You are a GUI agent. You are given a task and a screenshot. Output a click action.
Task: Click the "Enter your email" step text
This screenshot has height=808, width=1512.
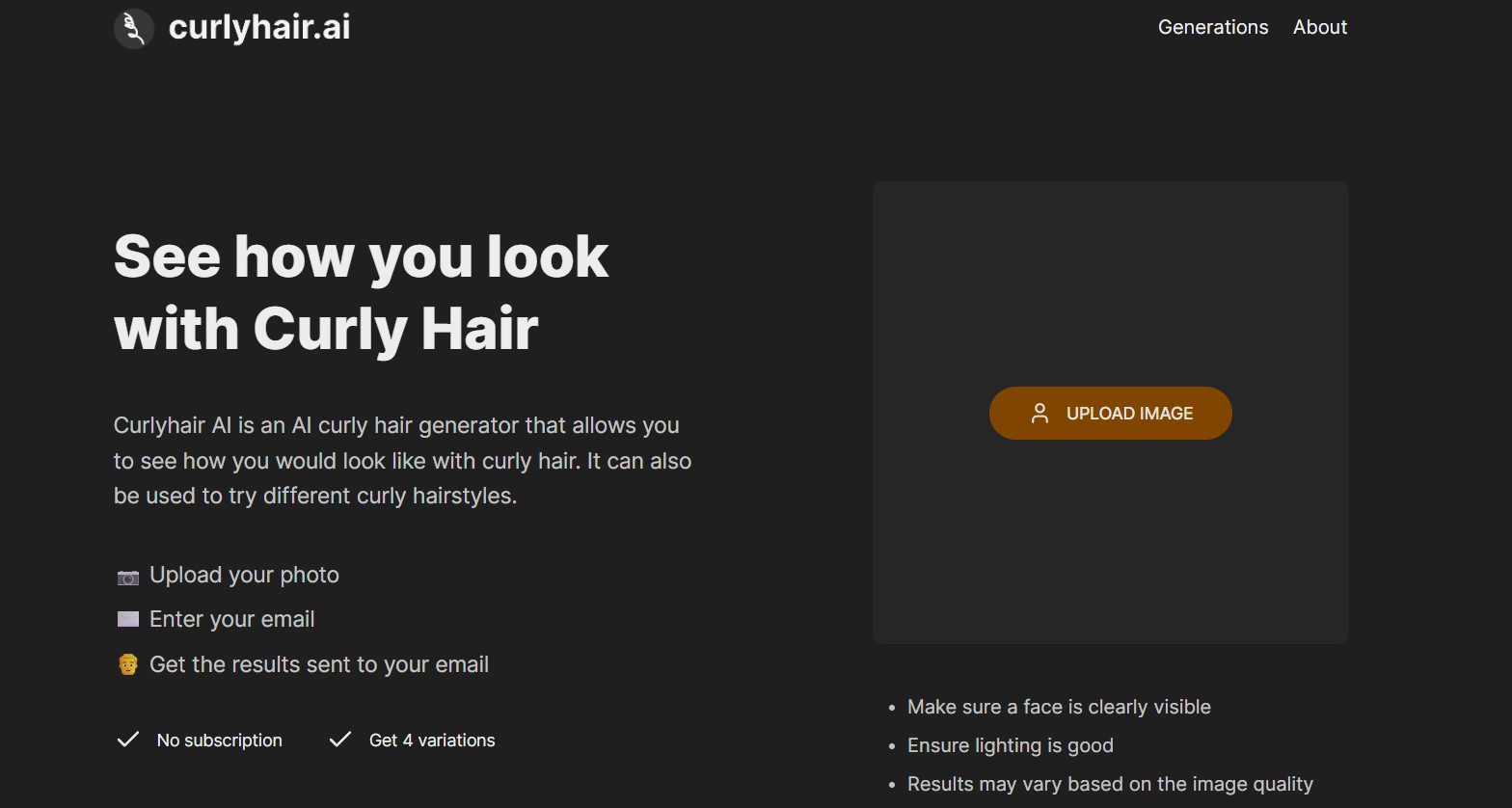pyautogui.click(x=231, y=619)
